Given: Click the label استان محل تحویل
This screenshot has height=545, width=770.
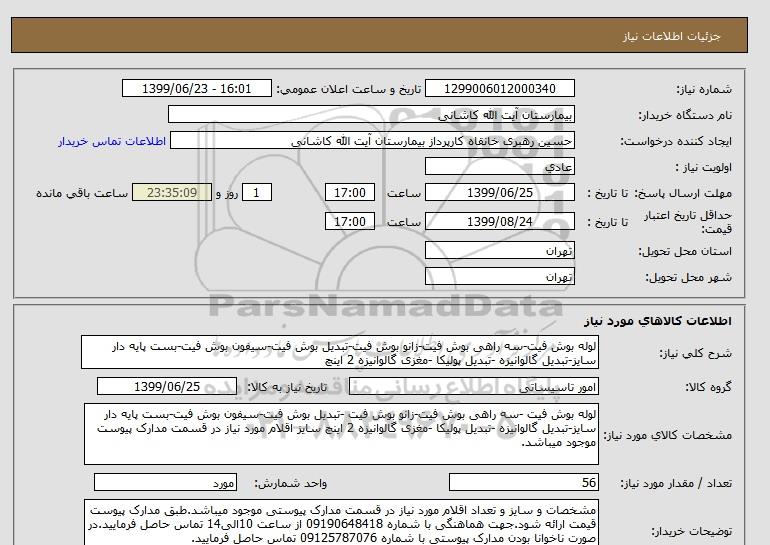Looking at the screenshot, I should point(685,251).
